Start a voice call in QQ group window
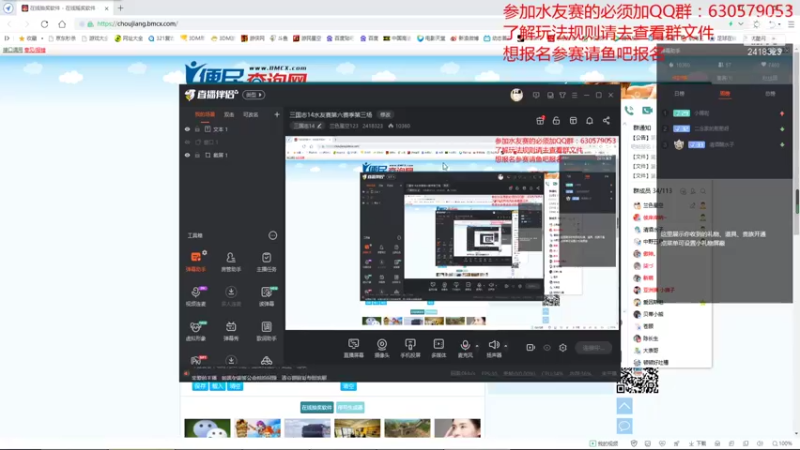The width and height of the screenshot is (800, 450). click(629, 110)
